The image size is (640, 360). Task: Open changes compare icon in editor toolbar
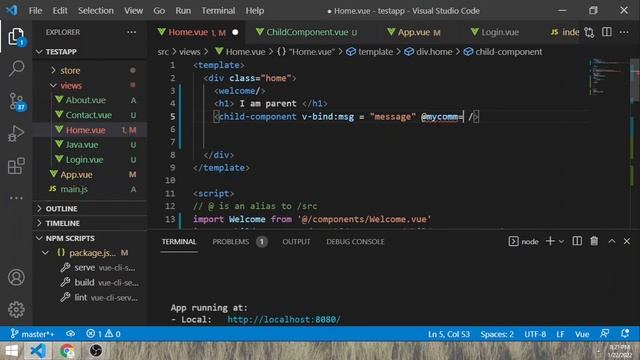(x=589, y=32)
